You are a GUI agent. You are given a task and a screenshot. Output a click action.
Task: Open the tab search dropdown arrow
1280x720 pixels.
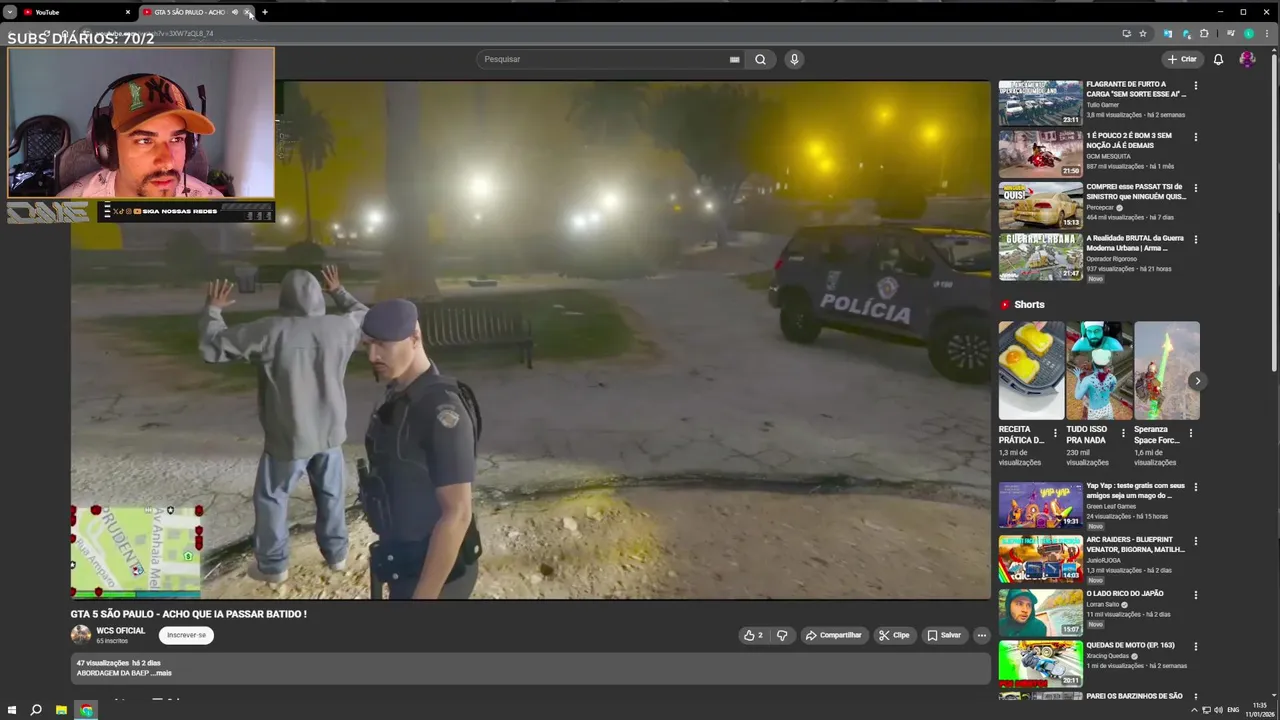10,12
